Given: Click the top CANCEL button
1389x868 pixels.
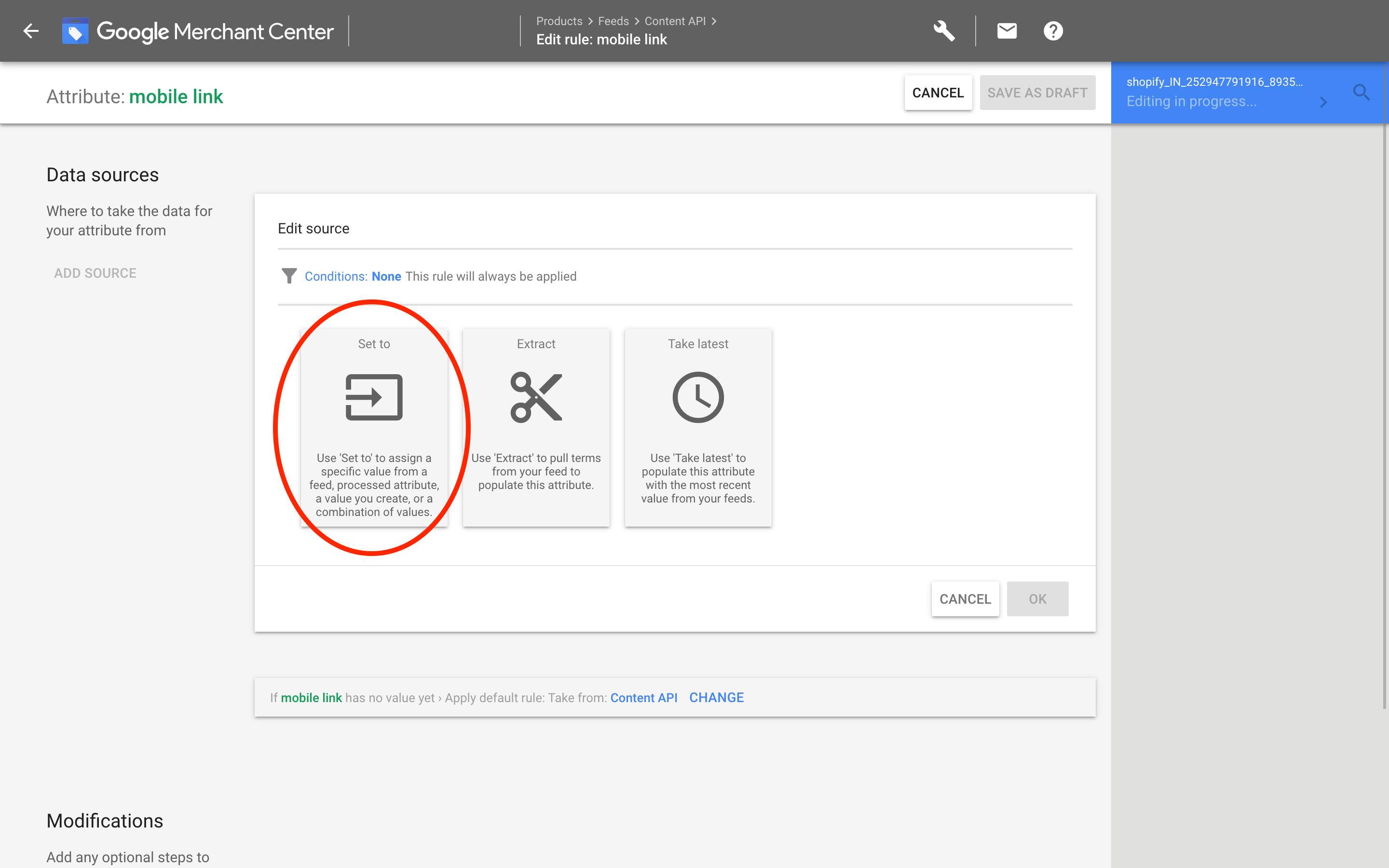Looking at the screenshot, I should point(938,93).
